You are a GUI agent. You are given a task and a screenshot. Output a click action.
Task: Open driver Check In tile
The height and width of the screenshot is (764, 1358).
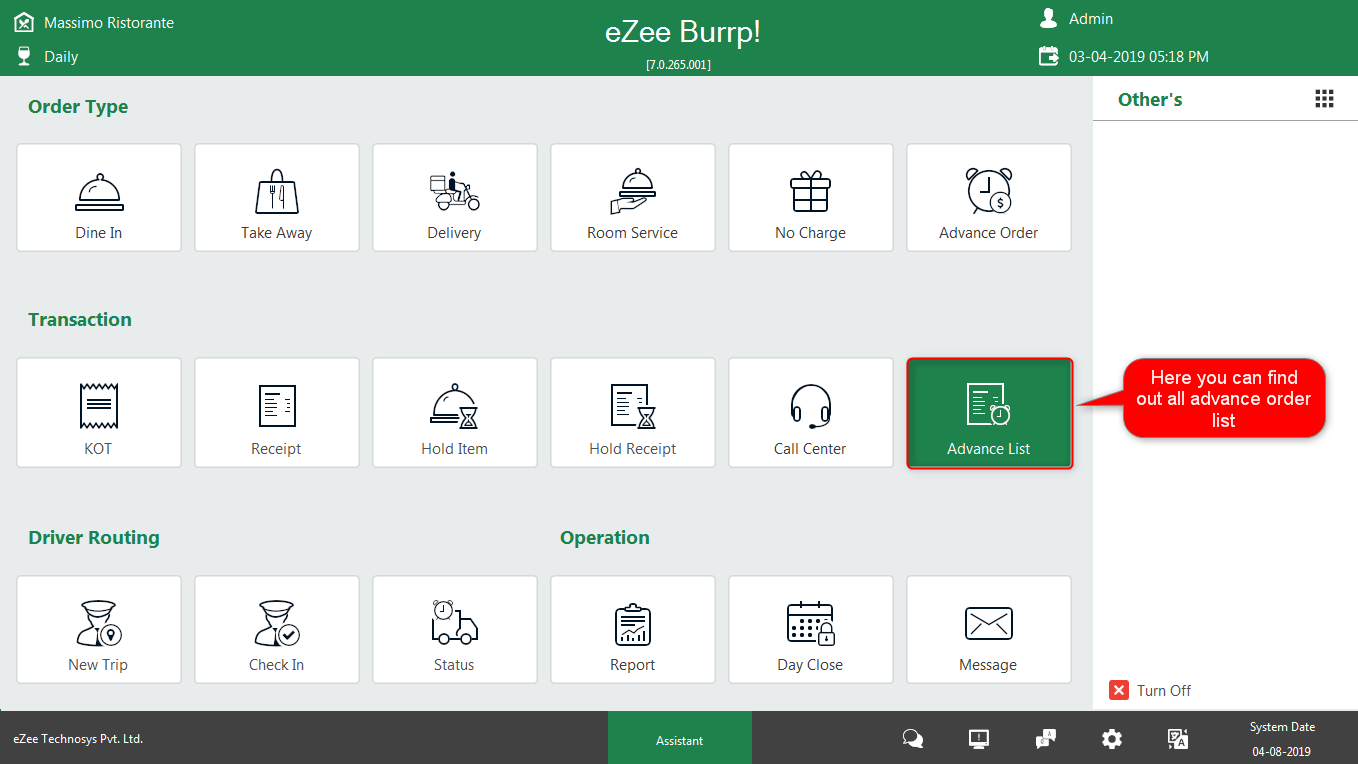[277, 629]
